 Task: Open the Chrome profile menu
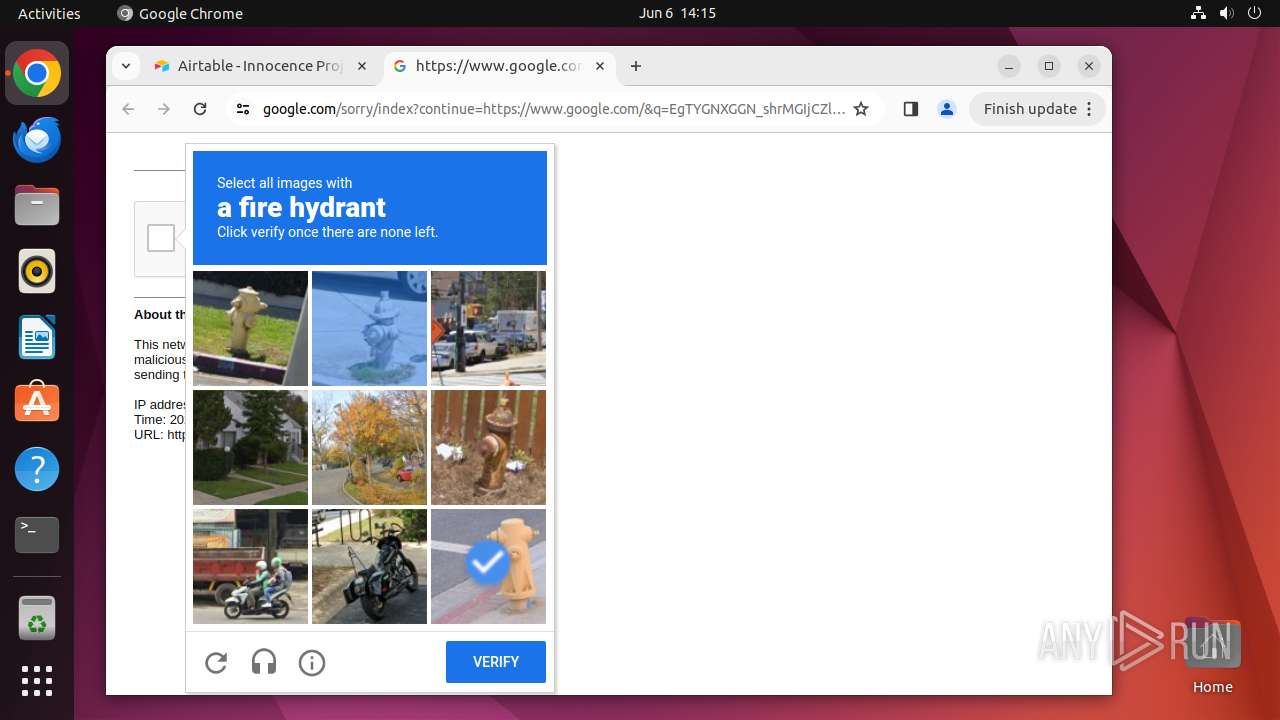947,109
